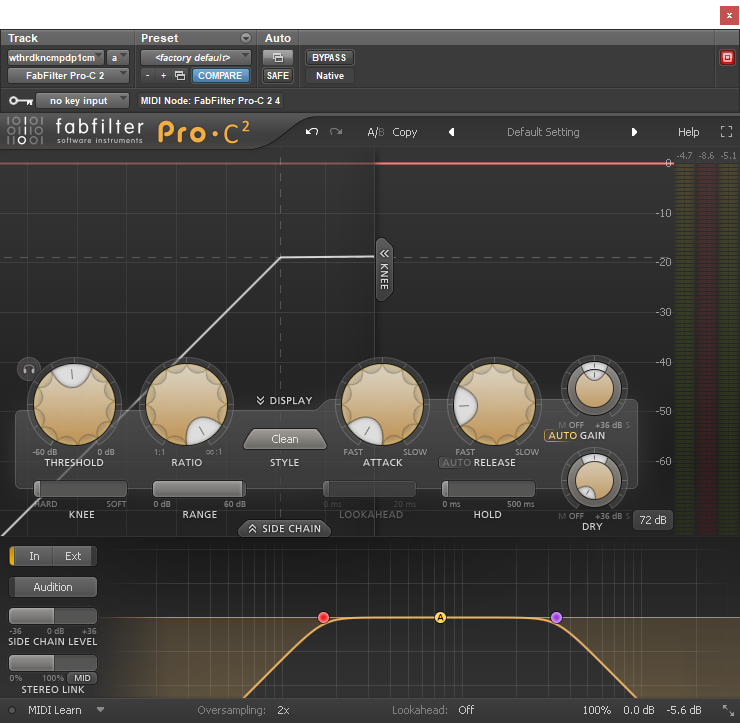This screenshot has height=723, width=740.
Task: Go to next preset with right arrow
Action: [634, 132]
